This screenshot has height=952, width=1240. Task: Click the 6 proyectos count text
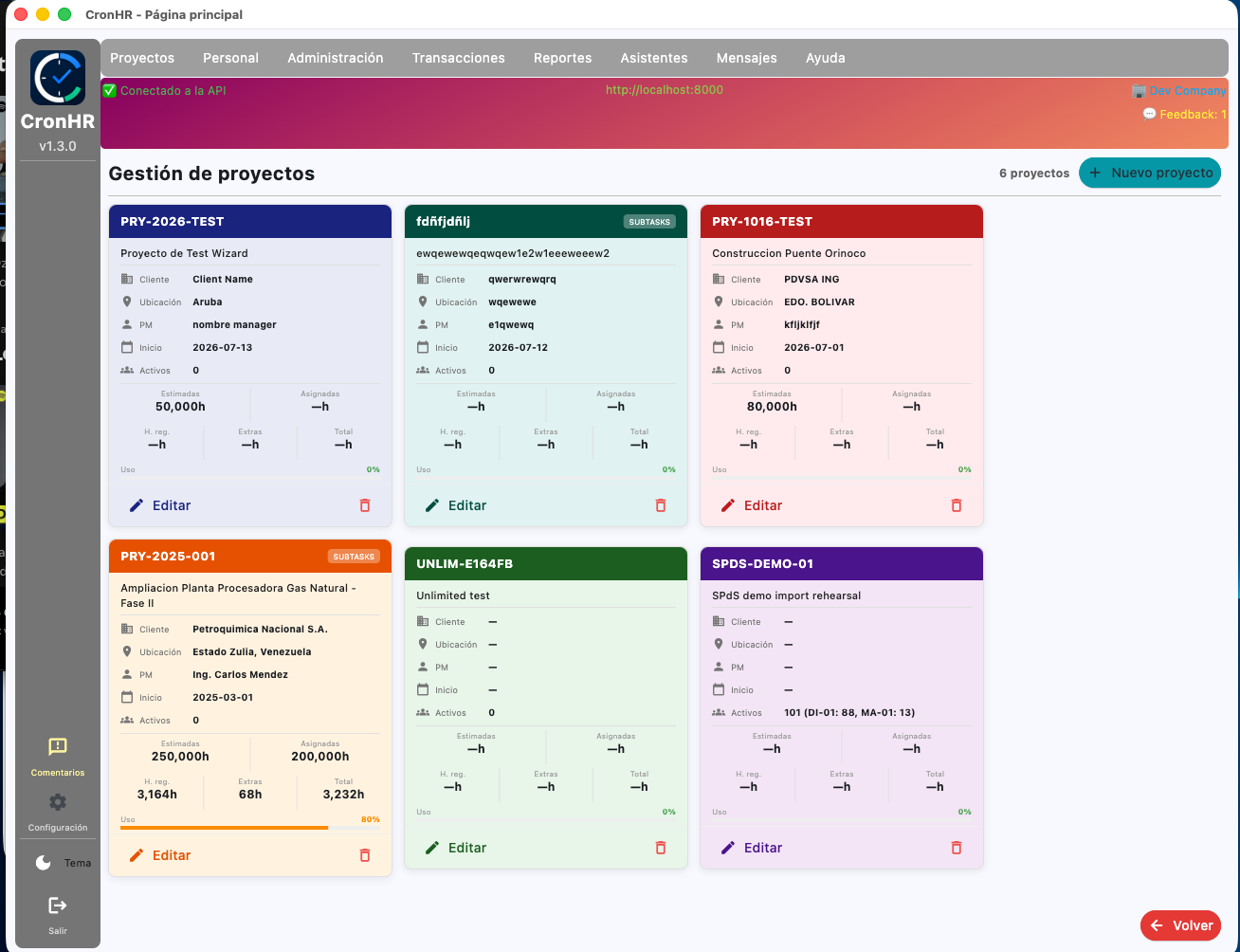[1034, 174]
